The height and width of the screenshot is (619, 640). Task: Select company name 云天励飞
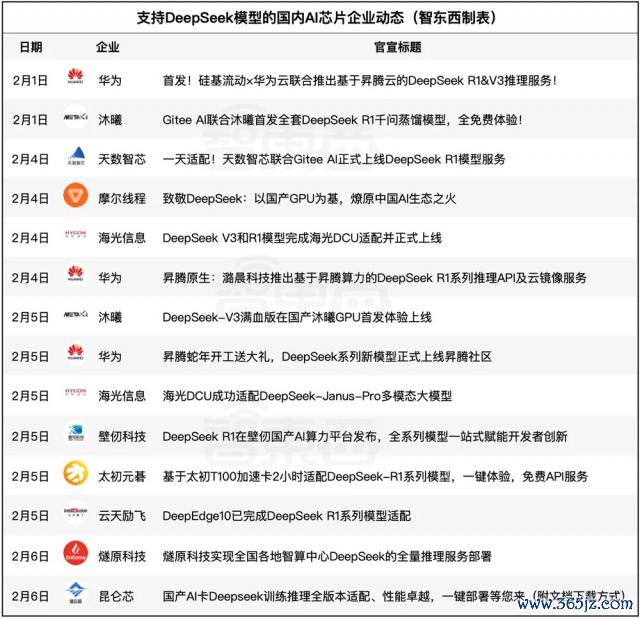pos(122,516)
